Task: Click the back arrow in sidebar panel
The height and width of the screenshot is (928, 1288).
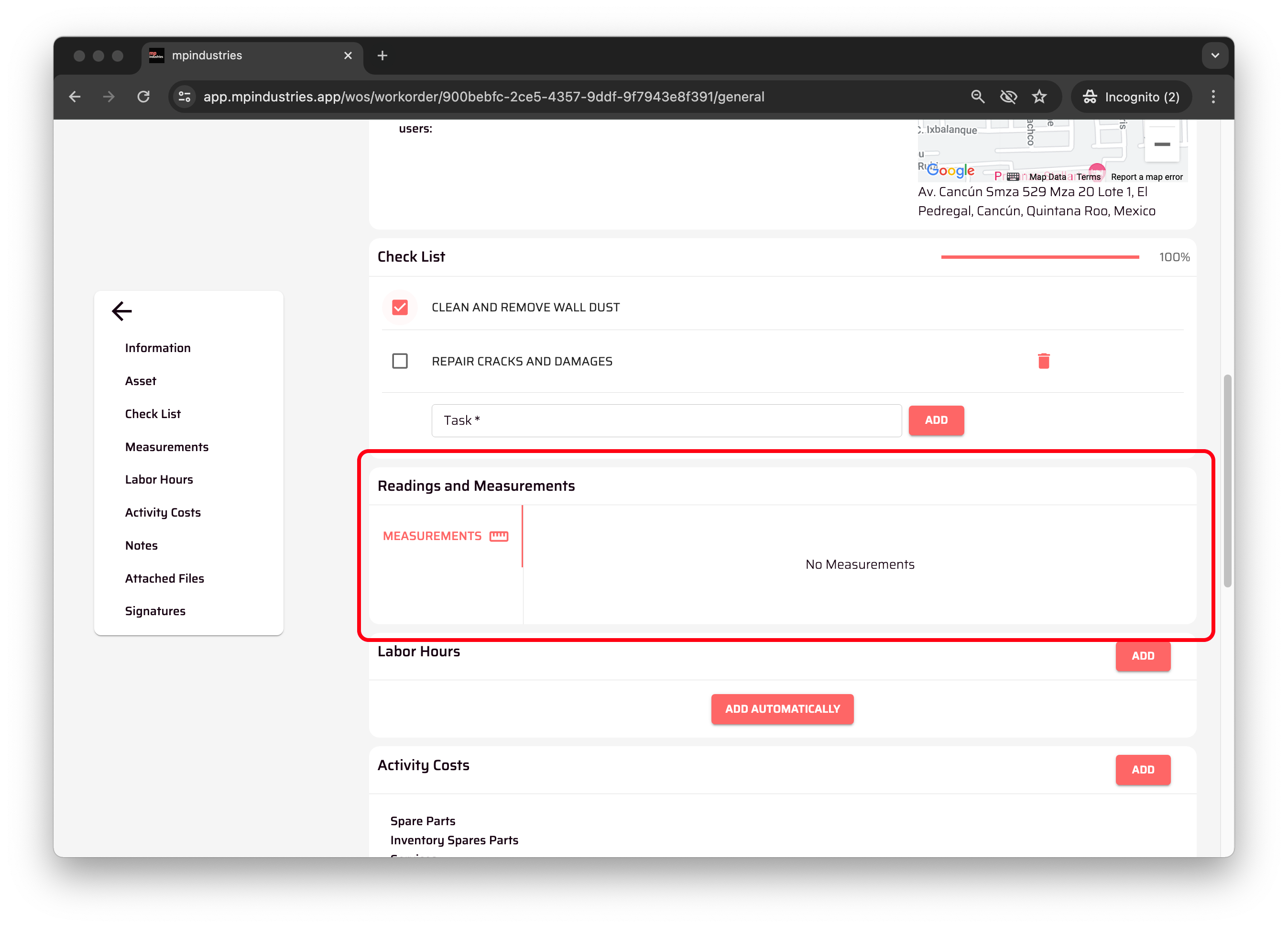Action: point(121,311)
